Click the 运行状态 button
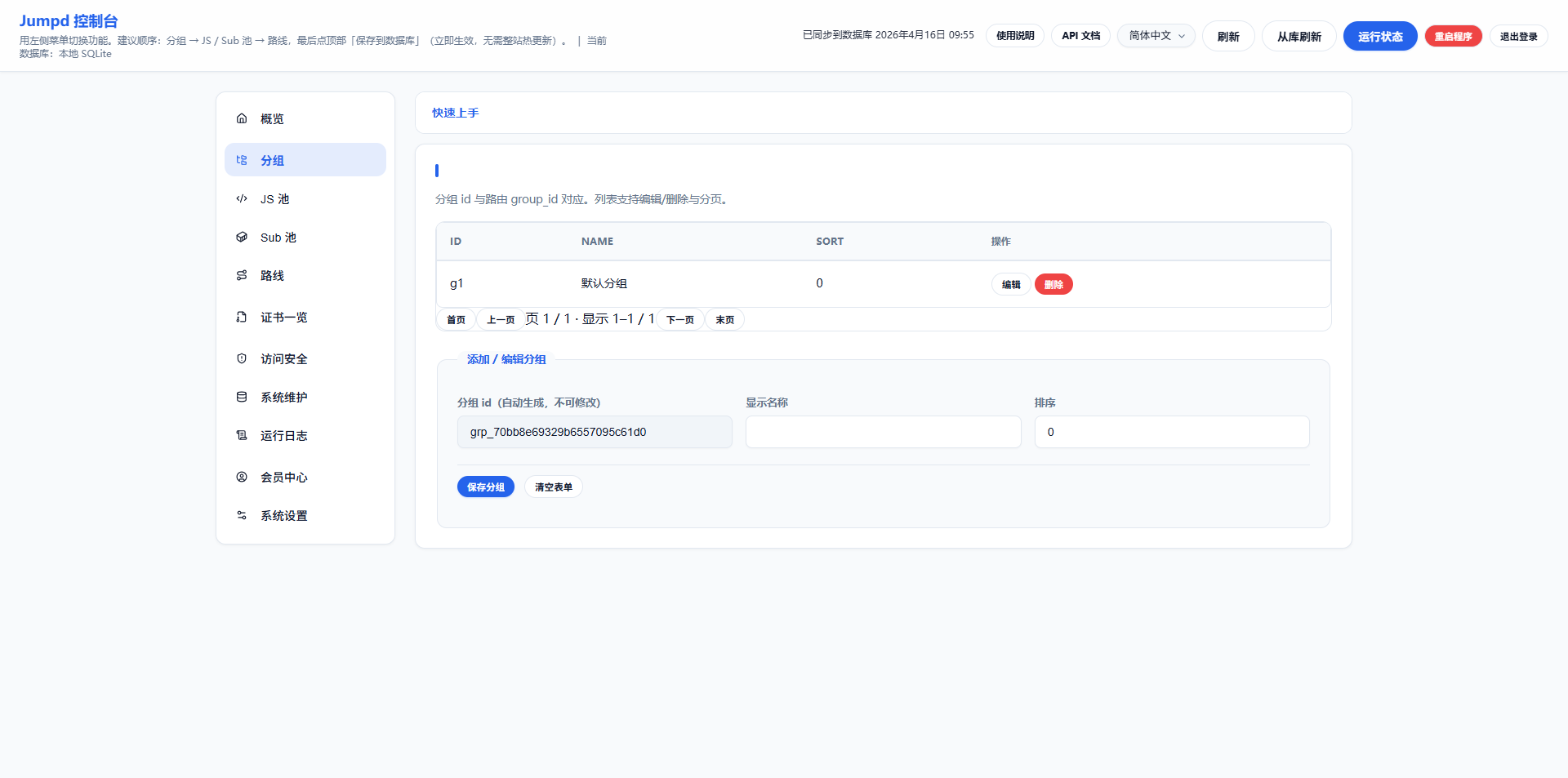Viewport: 1568px width, 778px height. click(1379, 37)
